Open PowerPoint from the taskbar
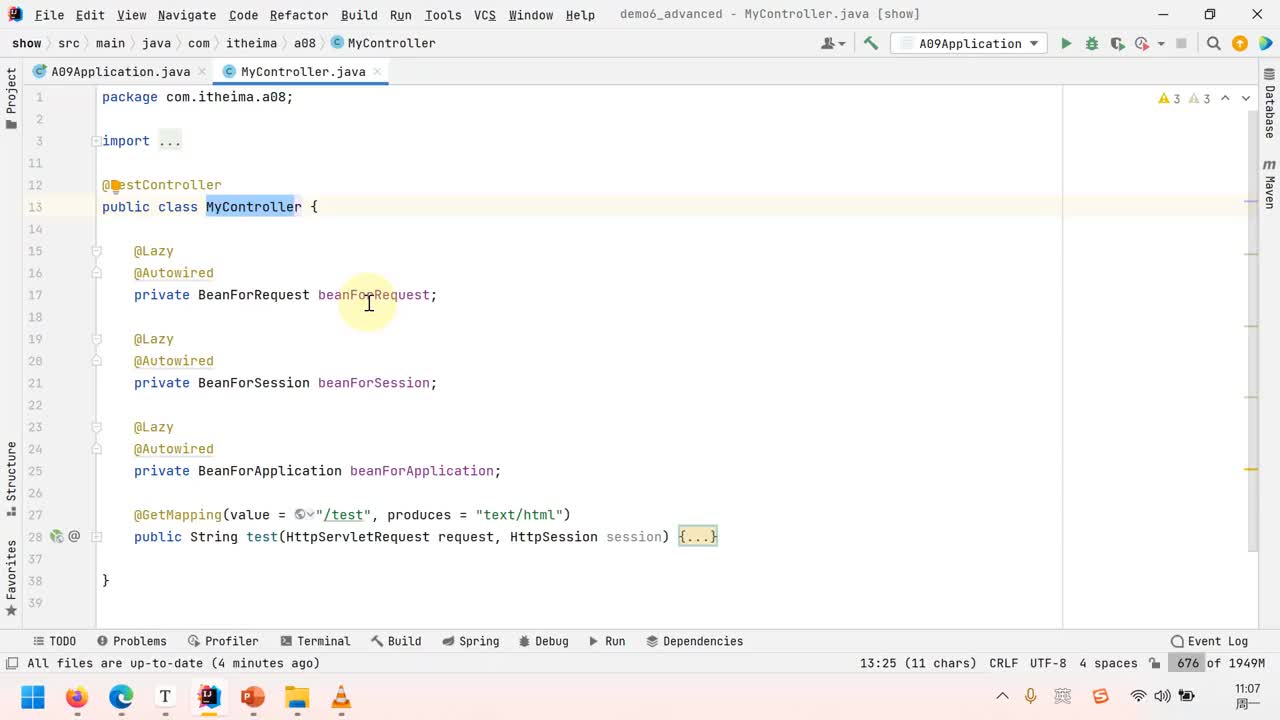This screenshot has height=720, width=1280. 253,697
